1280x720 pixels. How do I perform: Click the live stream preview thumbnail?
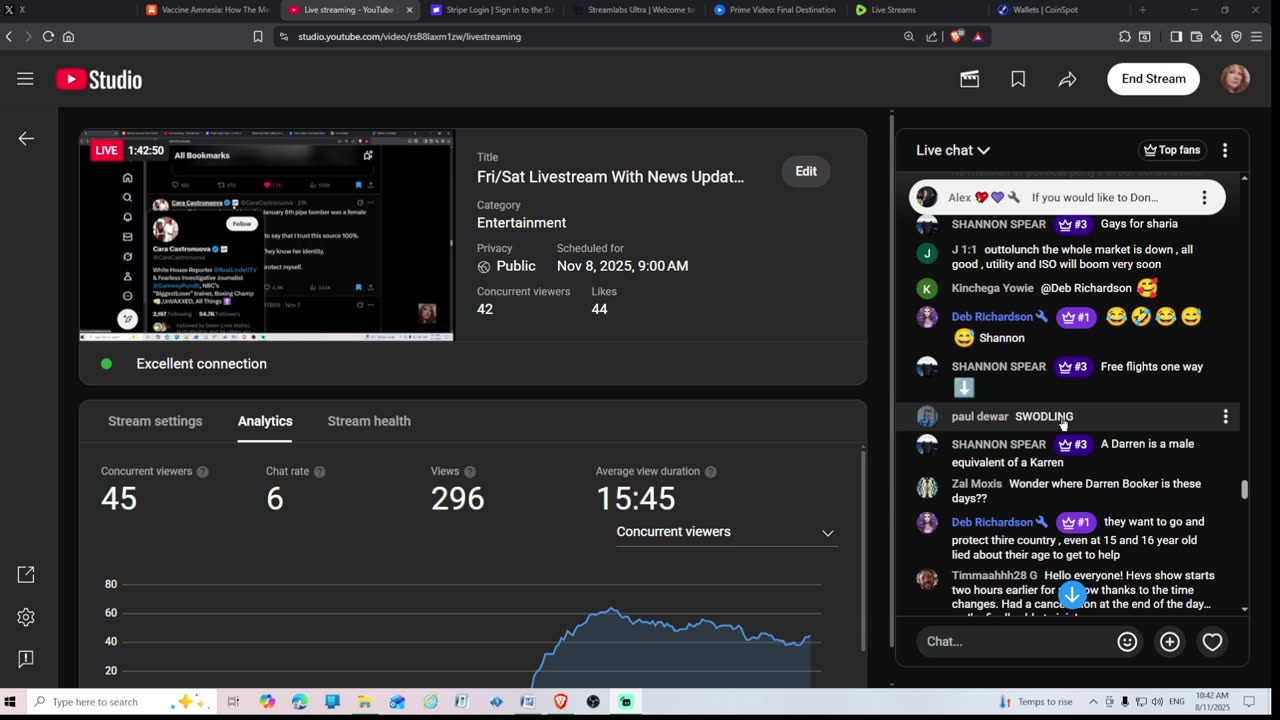[267, 235]
